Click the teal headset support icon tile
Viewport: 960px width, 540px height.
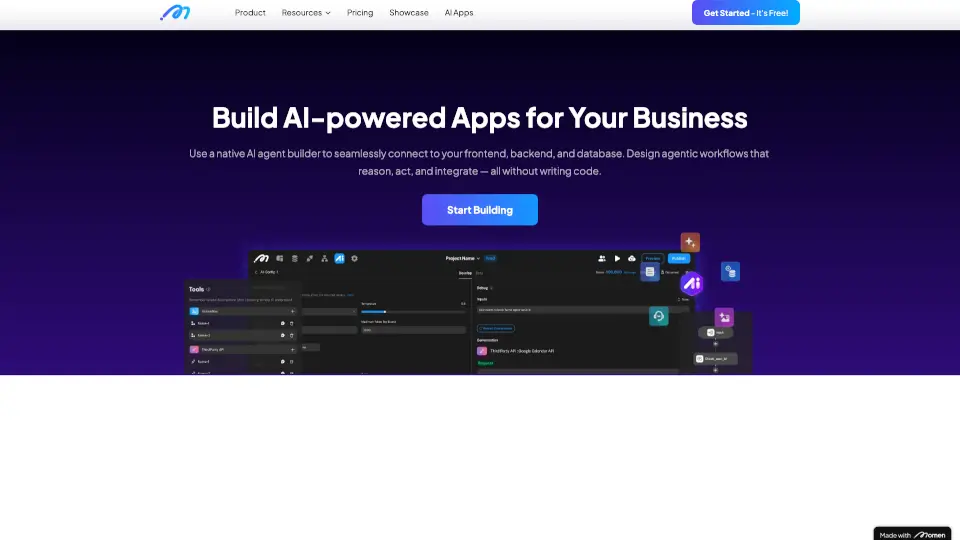(x=658, y=316)
